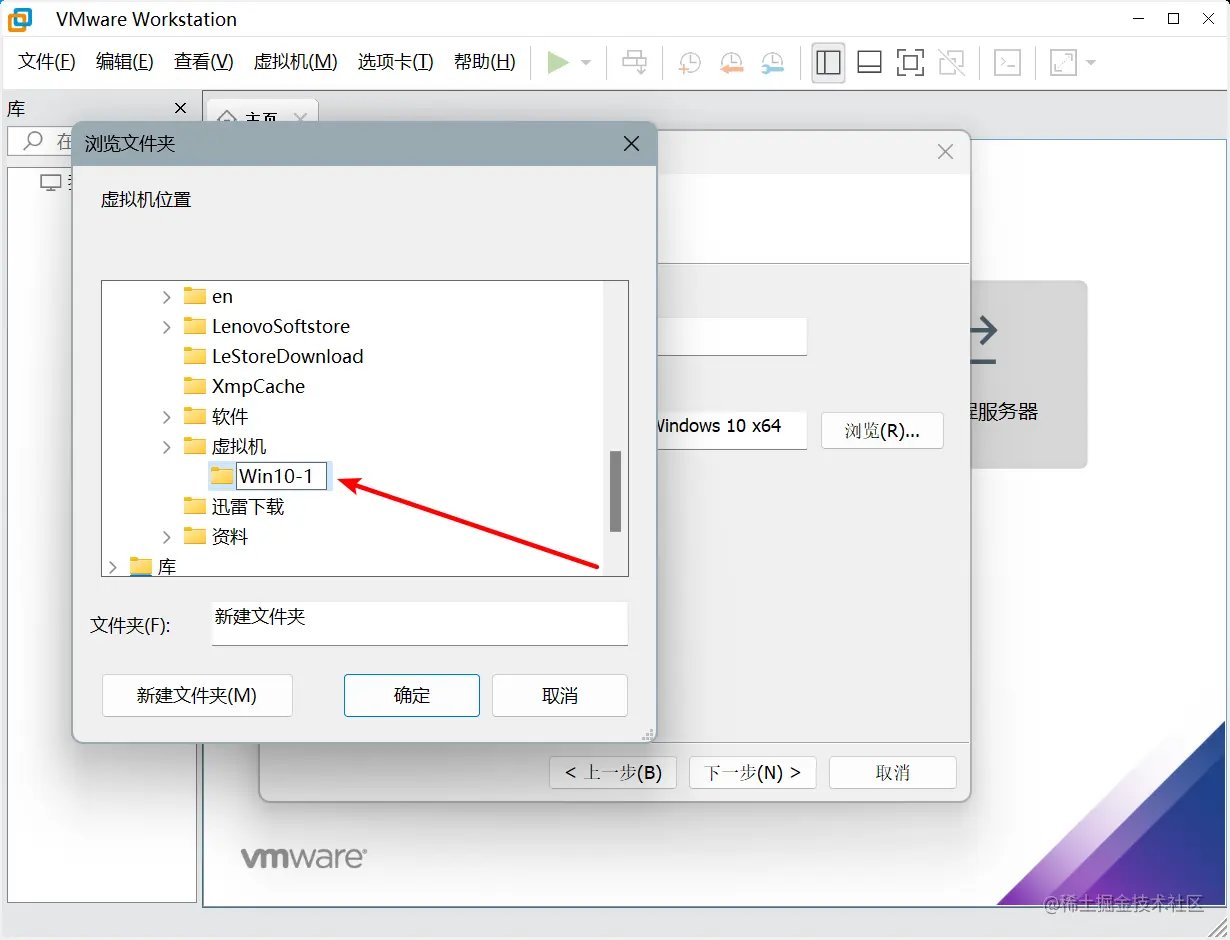1230x940 pixels.
Task: Collapse the 虚拟机 folder node
Action: [167, 447]
